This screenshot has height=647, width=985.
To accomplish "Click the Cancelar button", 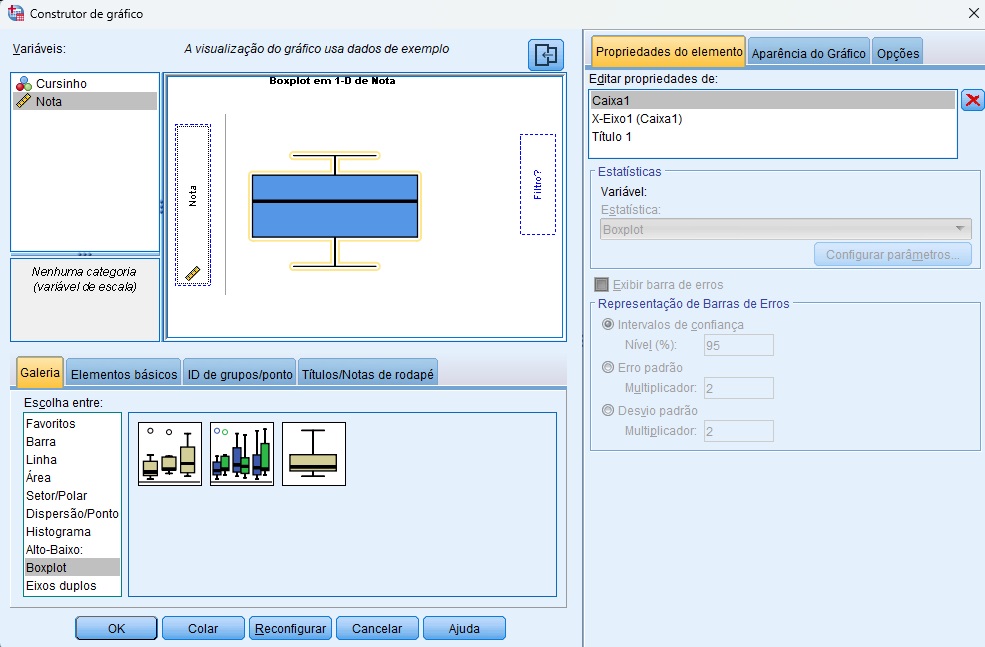I will (x=377, y=628).
